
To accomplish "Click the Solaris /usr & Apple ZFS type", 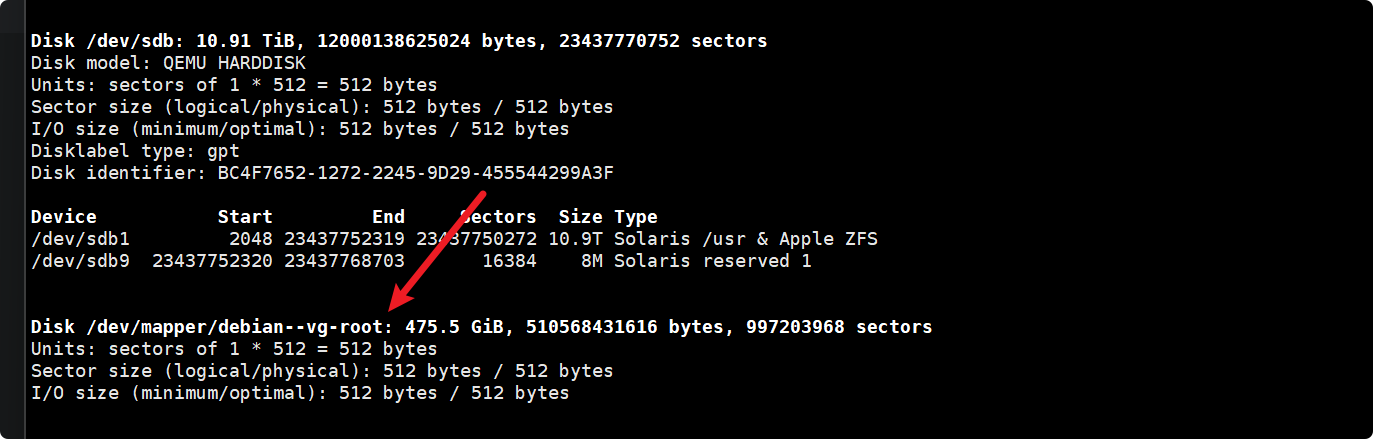I will (x=746, y=239).
